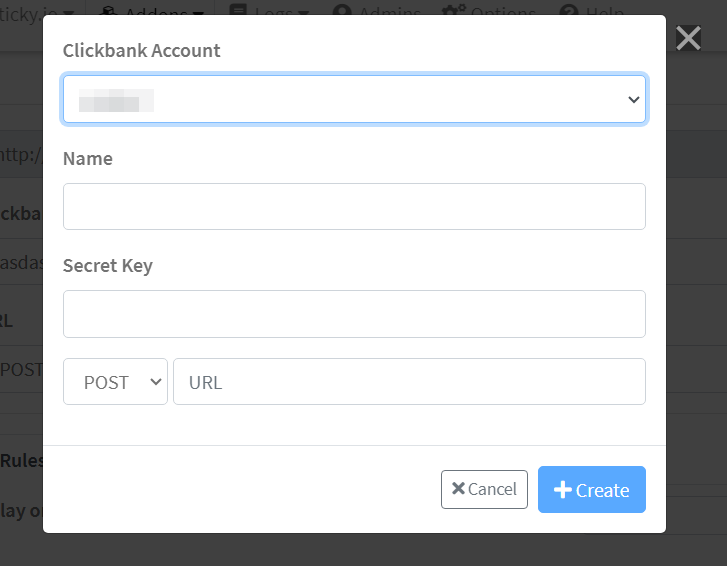
Task: Click the Name text field
Action: [354, 206]
